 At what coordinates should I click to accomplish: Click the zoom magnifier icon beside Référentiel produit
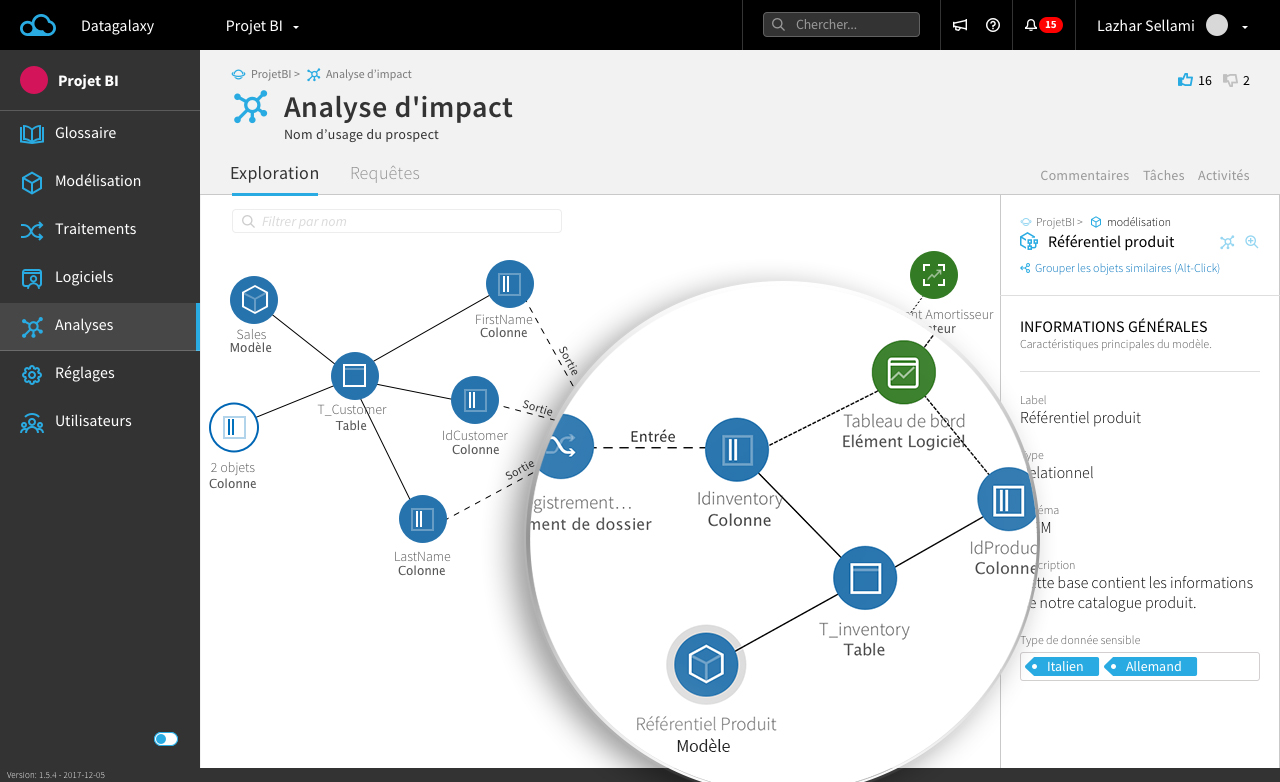click(1251, 242)
